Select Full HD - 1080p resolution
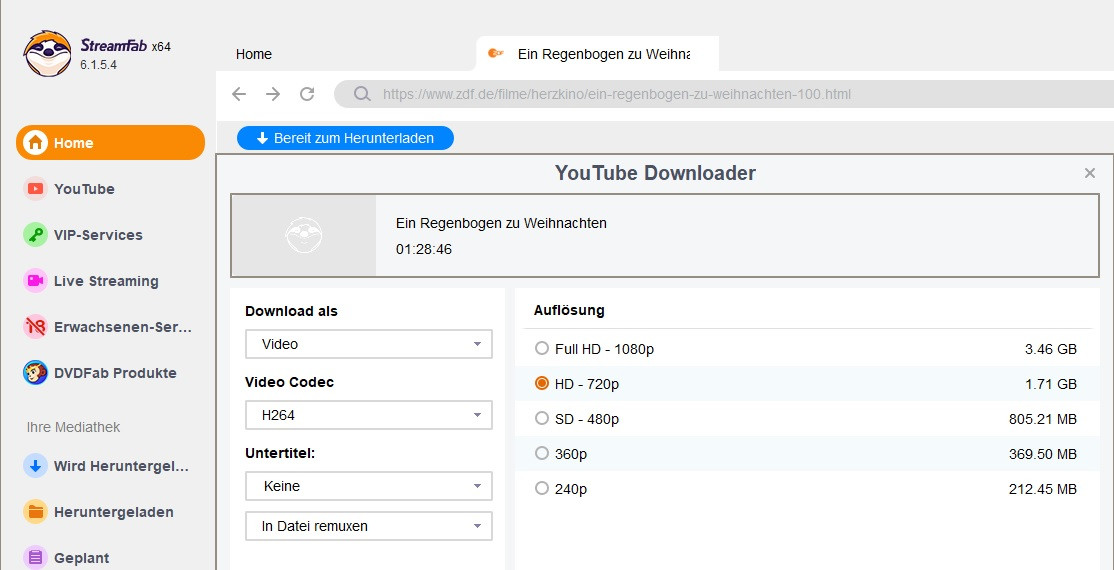Screen dimensions: 1114x570 542,349
